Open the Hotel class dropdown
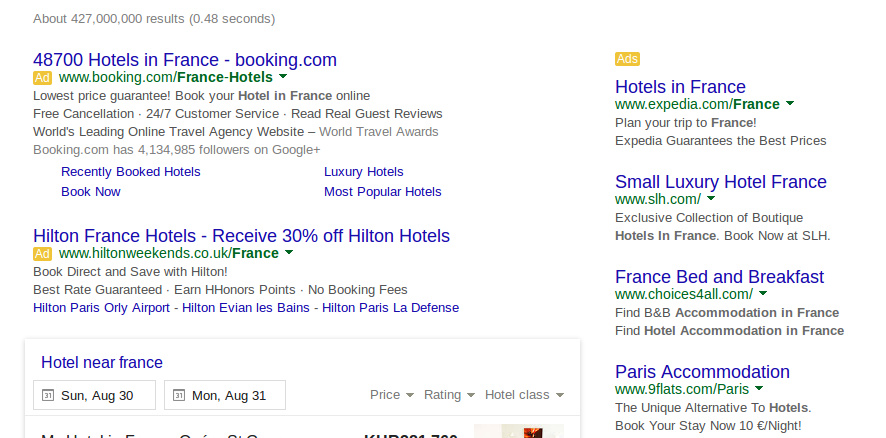 pyautogui.click(x=524, y=395)
